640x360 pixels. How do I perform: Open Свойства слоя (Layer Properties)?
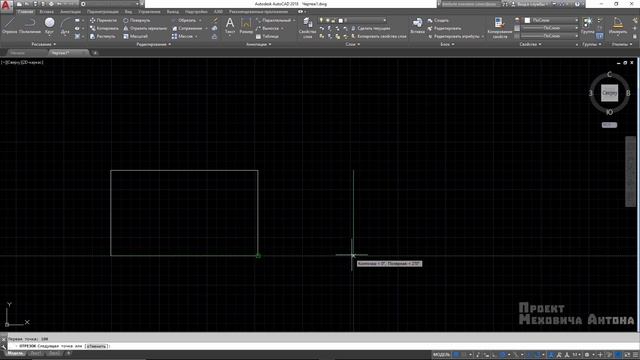[307, 28]
